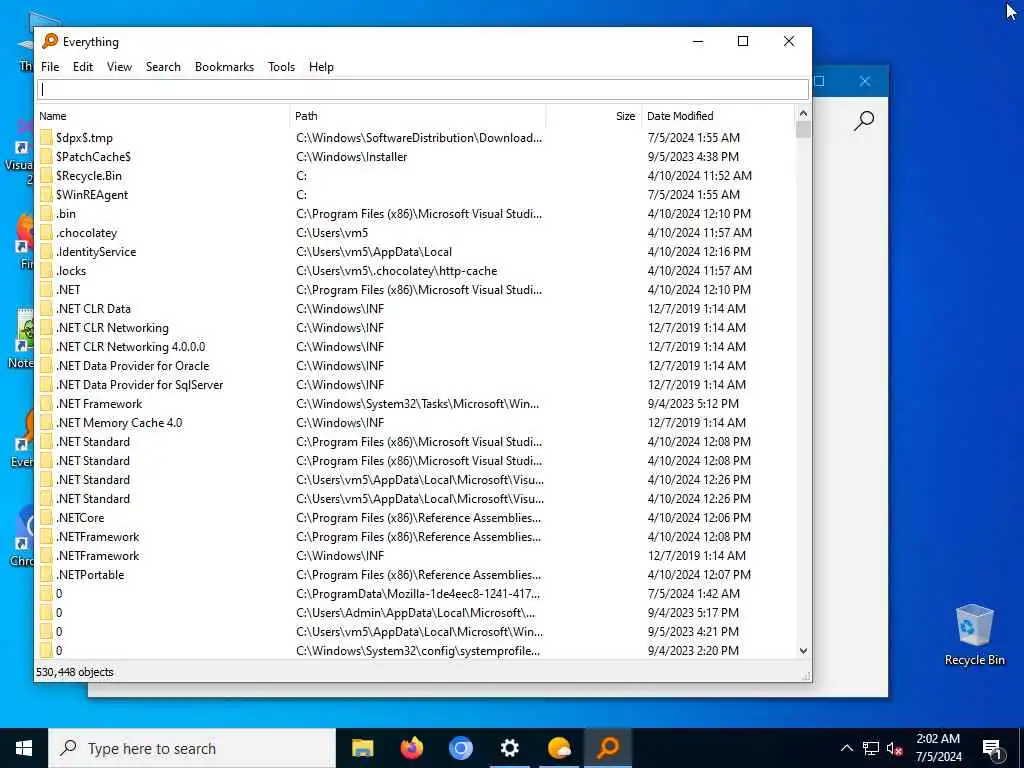Image resolution: width=1024 pixels, height=768 pixels.
Task: Select the $dpx$.tmp folder icon
Action: (x=46, y=138)
